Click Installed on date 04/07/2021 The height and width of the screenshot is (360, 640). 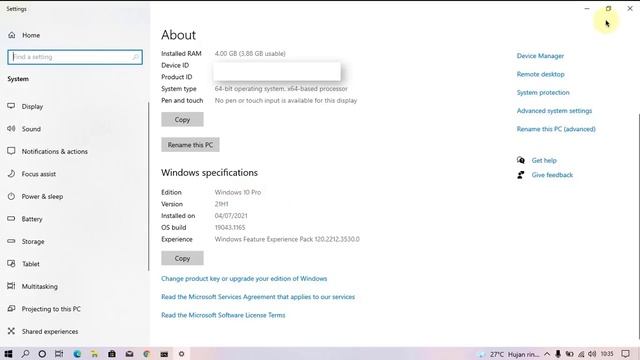coord(231,216)
